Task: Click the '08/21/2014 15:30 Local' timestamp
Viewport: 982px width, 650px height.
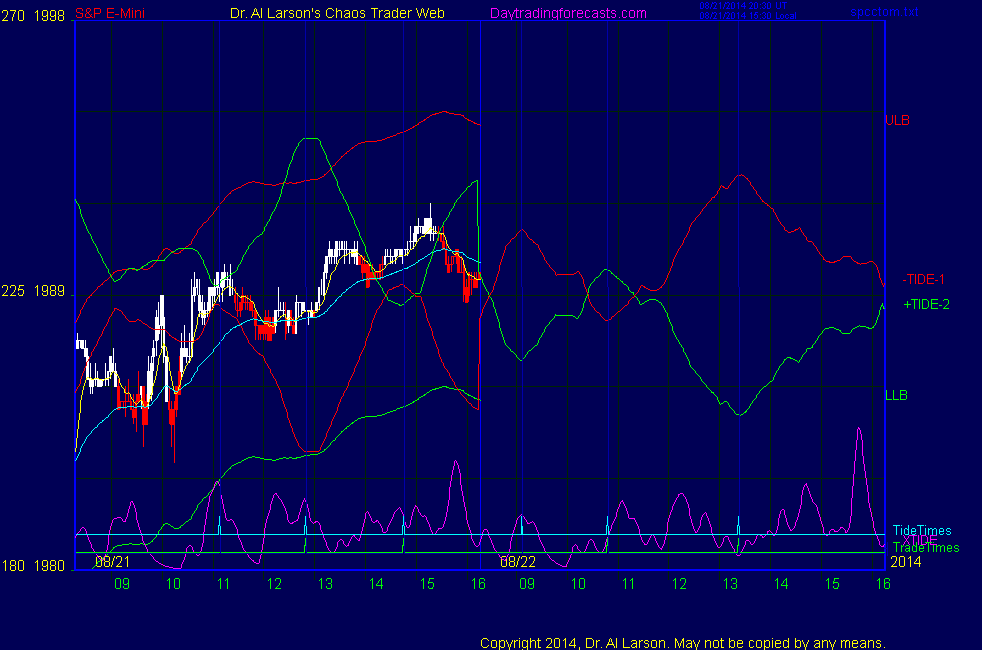Action: (748, 16)
